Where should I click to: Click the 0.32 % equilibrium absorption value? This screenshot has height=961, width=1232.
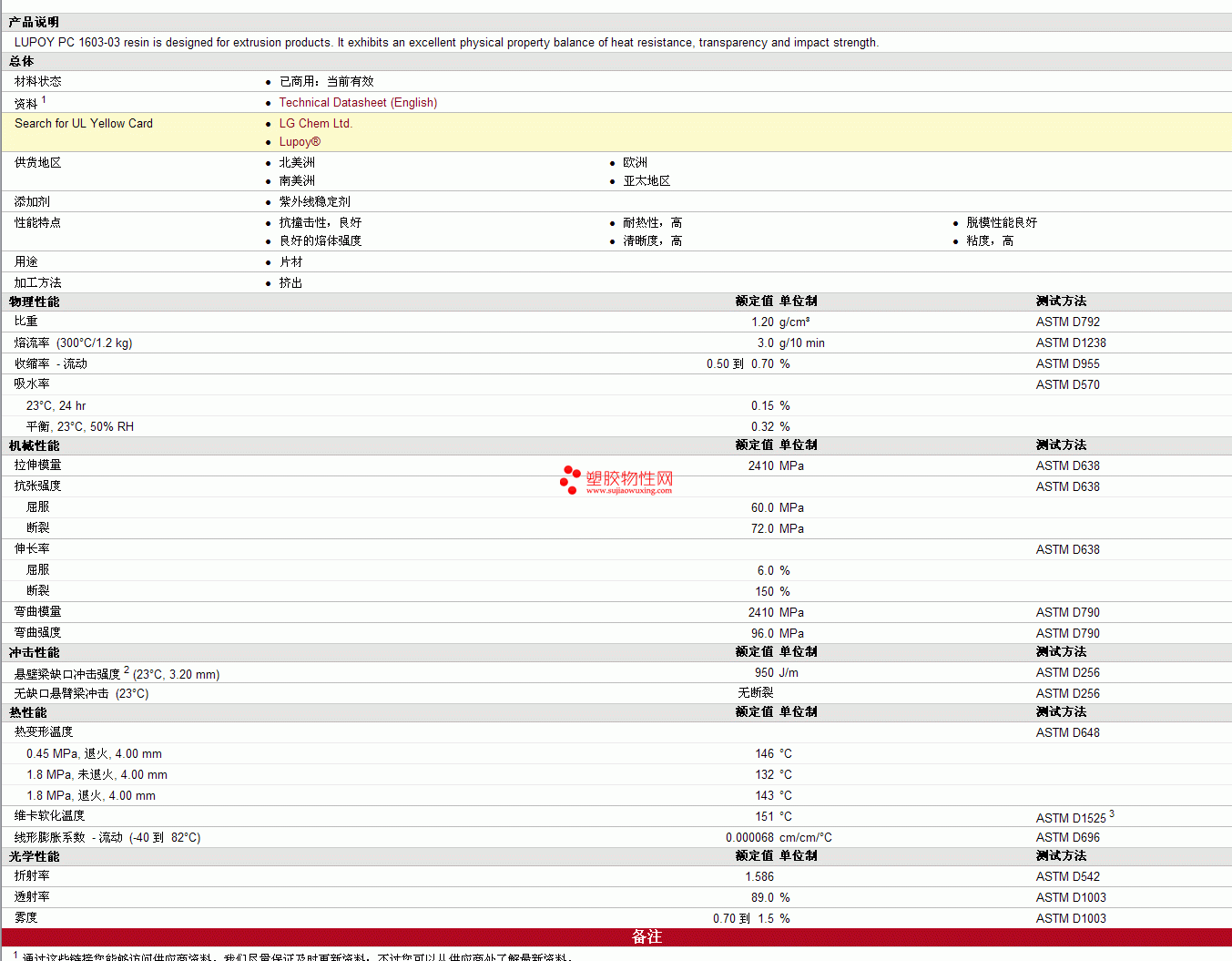pyautogui.click(x=770, y=427)
